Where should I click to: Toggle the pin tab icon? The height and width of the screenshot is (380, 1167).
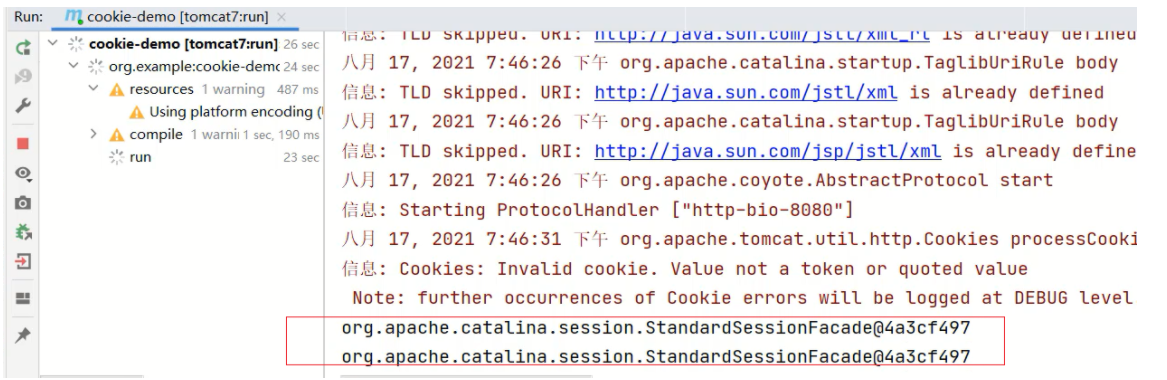(x=23, y=335)
